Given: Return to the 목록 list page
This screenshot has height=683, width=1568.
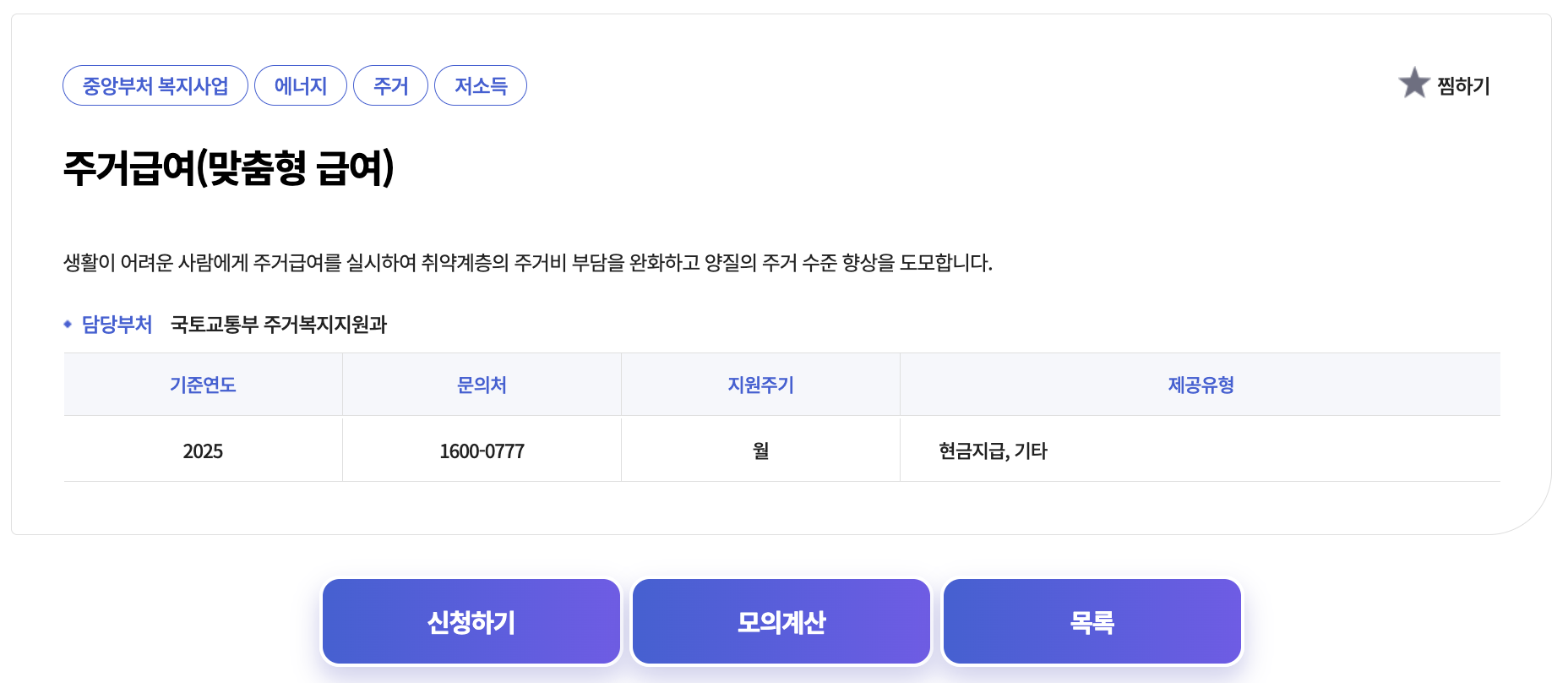Looking at the screenshot, I should pos(1092,620).
